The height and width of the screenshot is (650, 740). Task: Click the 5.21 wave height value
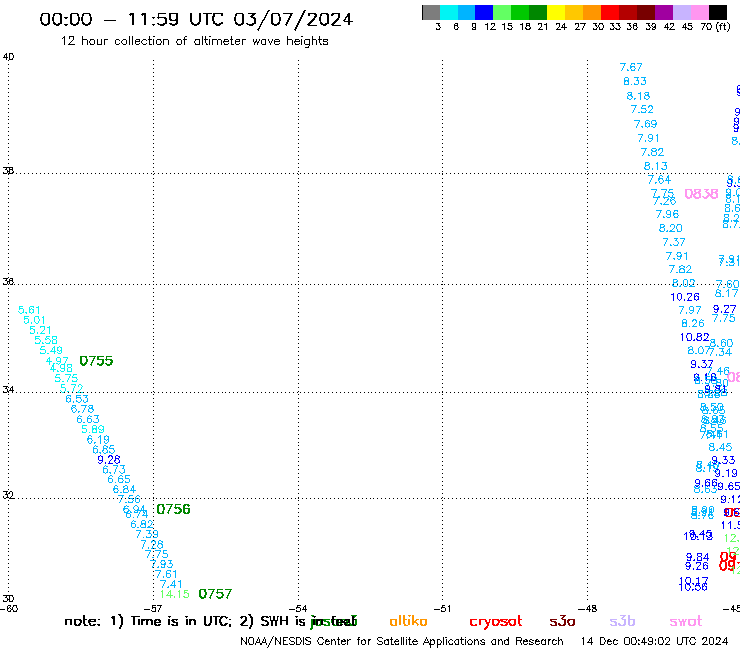click(40, 330)
